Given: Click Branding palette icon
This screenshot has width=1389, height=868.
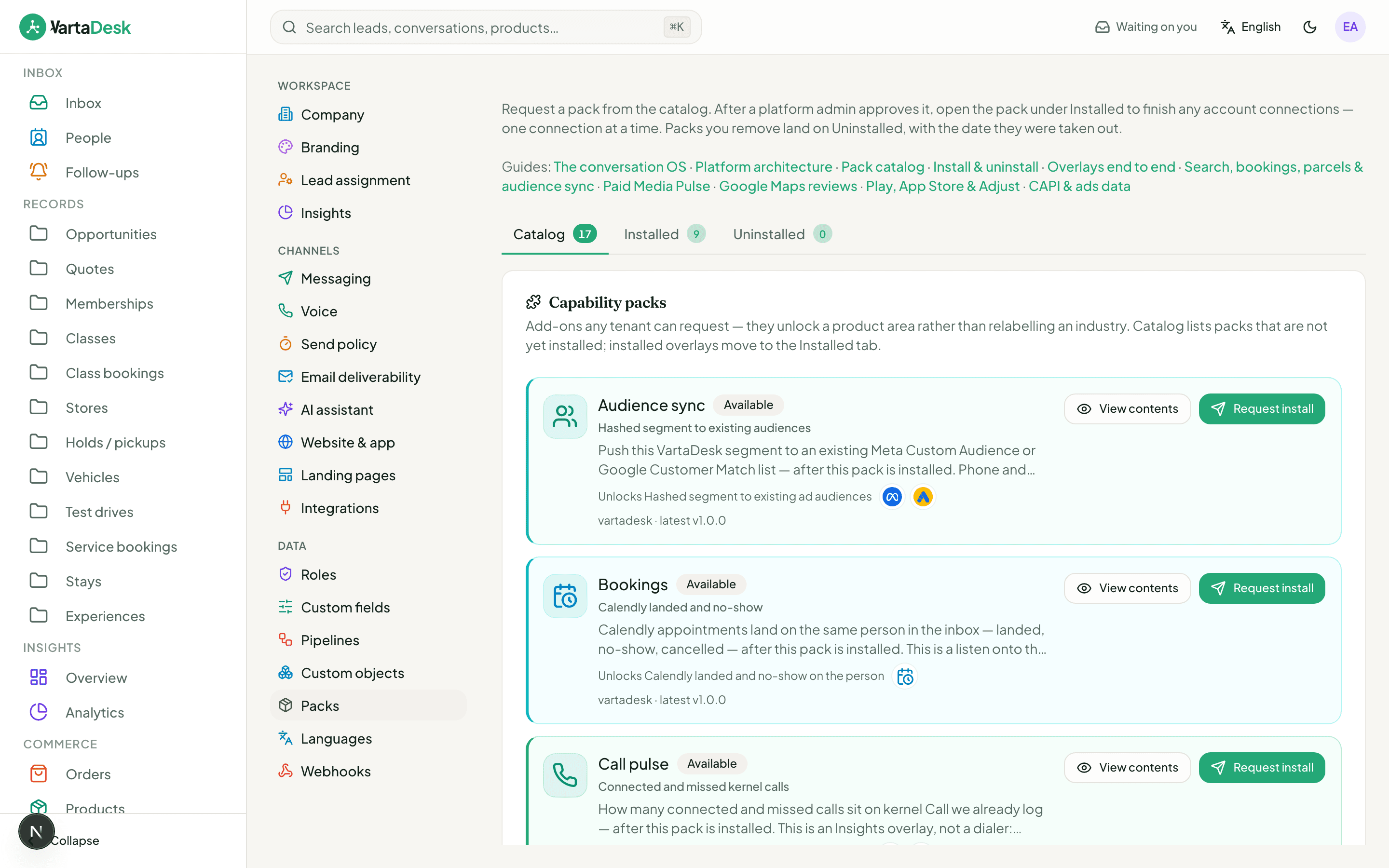Looking at the screenshot, I should [285, 147].
